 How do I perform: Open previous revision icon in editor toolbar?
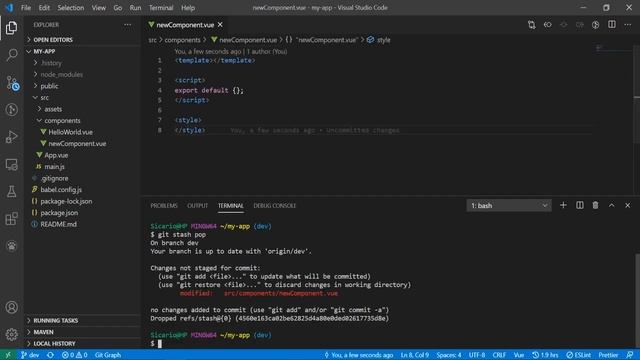(547, 25)
